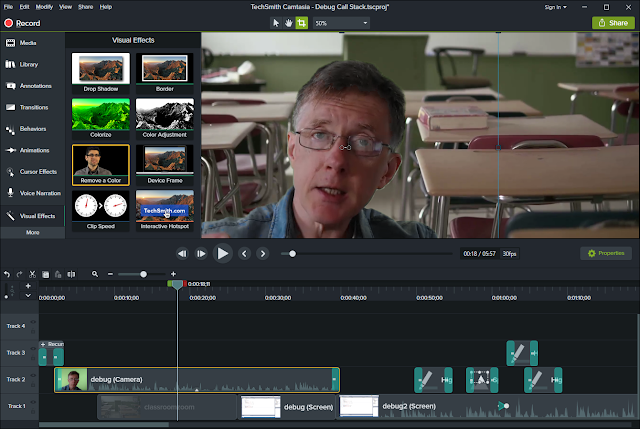Expand the track options chevron
This screenshot has height=429, width=640.
28,295
